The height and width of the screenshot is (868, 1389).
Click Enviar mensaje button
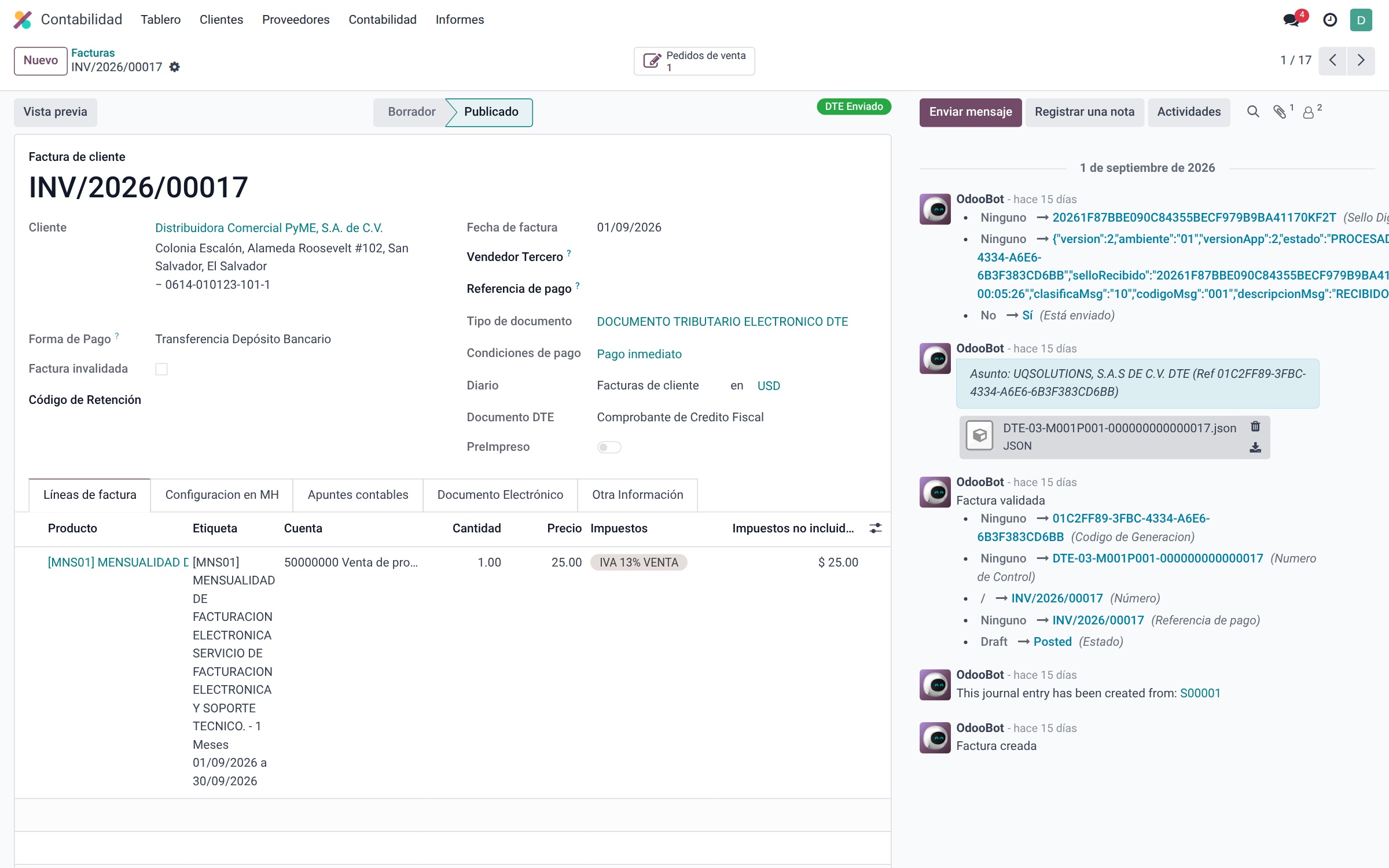[971, 112]
